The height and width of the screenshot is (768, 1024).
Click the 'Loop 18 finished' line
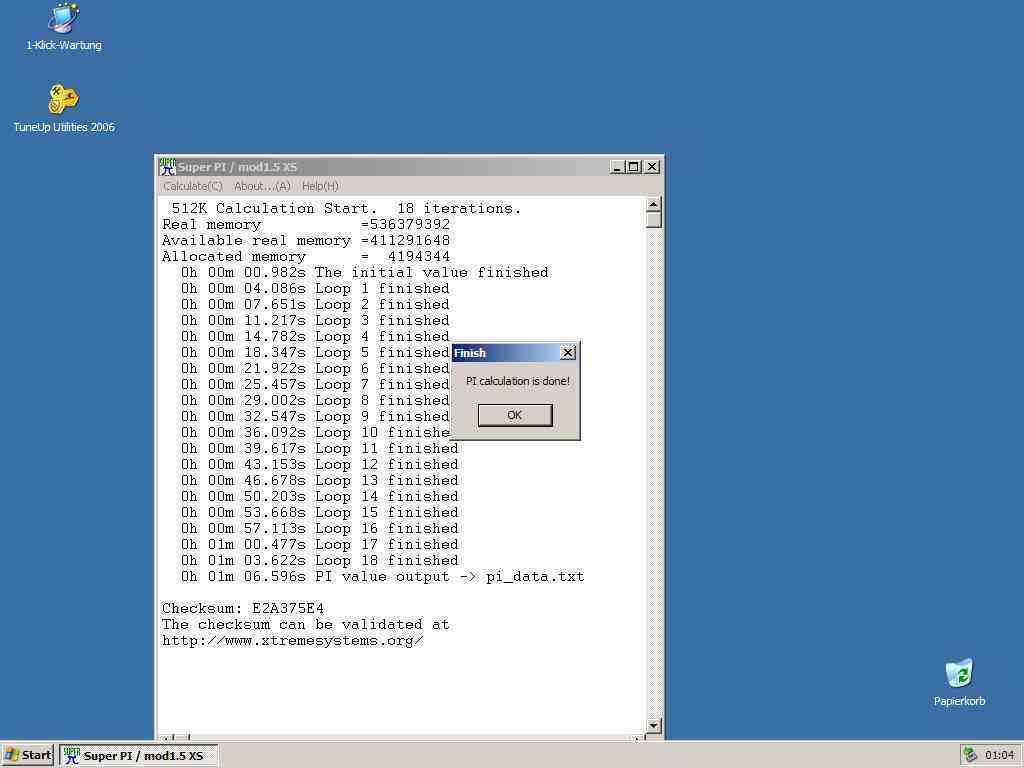[319, 560]
